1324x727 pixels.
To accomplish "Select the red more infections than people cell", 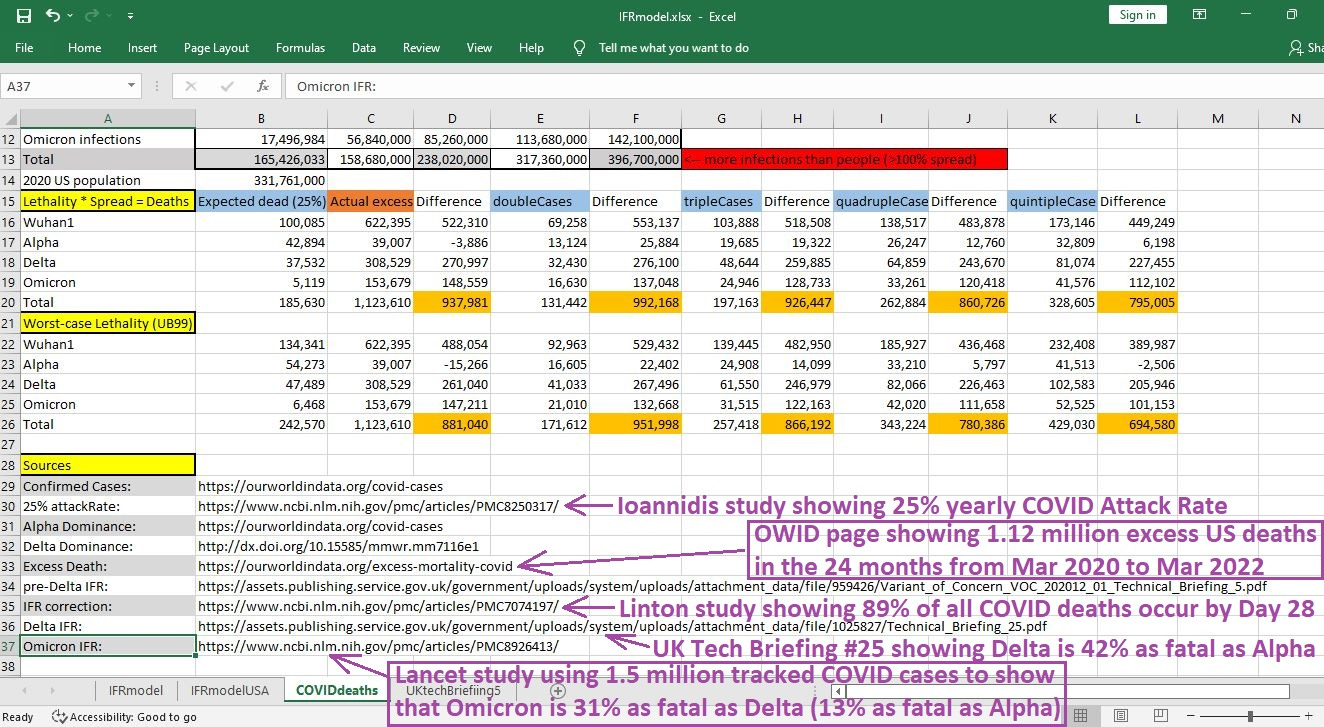I will point(844,159).
